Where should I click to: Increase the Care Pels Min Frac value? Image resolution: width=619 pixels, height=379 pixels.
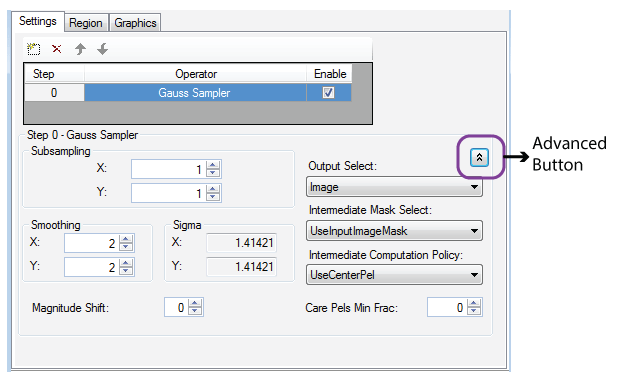[x=474, y=303]
